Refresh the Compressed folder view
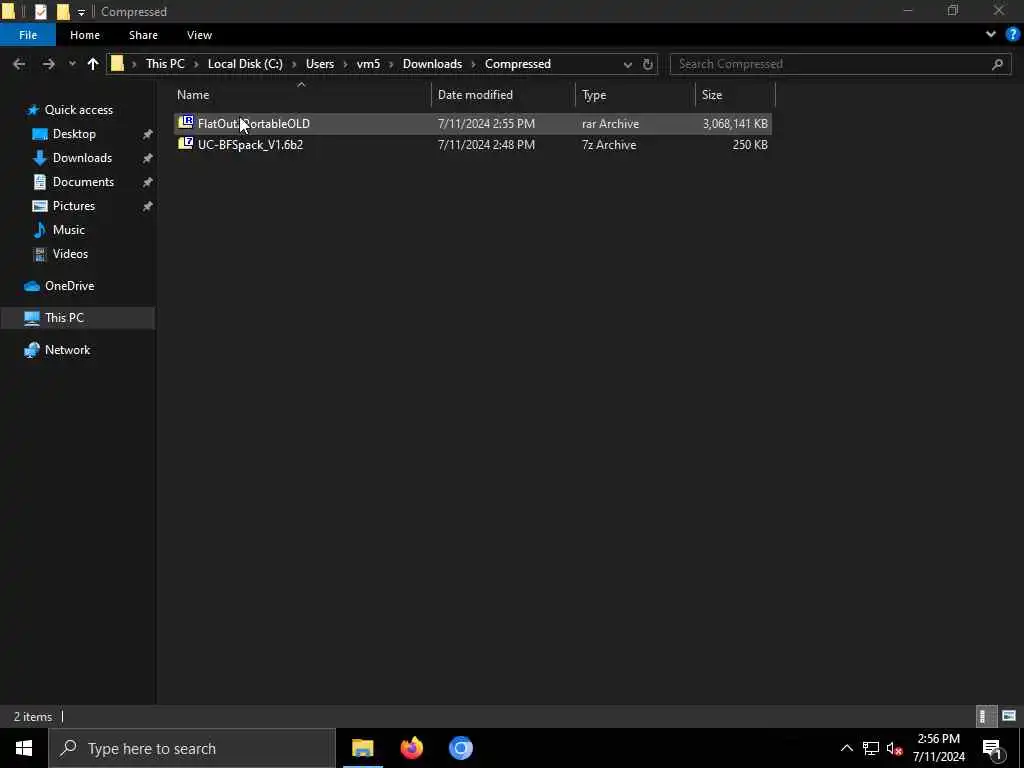Image resolution: width=1024 pixels, height=768 pixels. click(647, 64)
